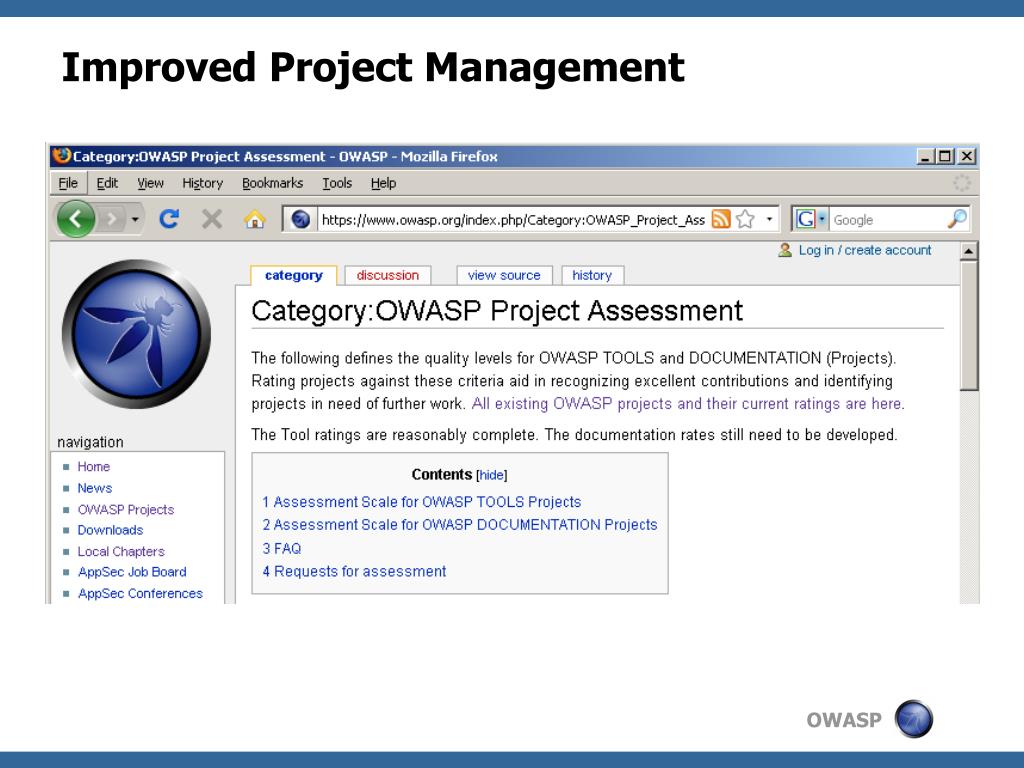Click the URL address field
Screen dimensions: 1024x768
point(513,219)
